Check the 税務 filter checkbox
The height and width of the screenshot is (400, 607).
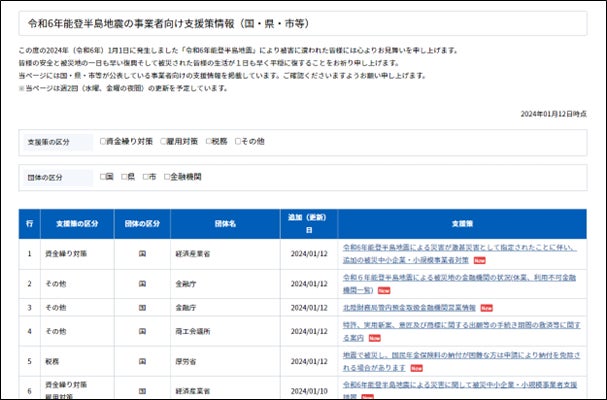(x=209, y=141)
